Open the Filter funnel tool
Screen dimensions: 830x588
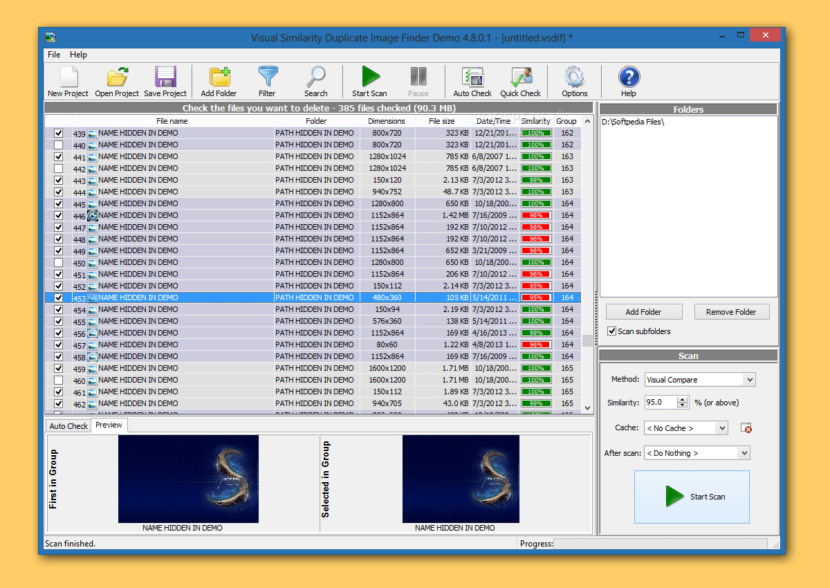click(x=267, y=80)
